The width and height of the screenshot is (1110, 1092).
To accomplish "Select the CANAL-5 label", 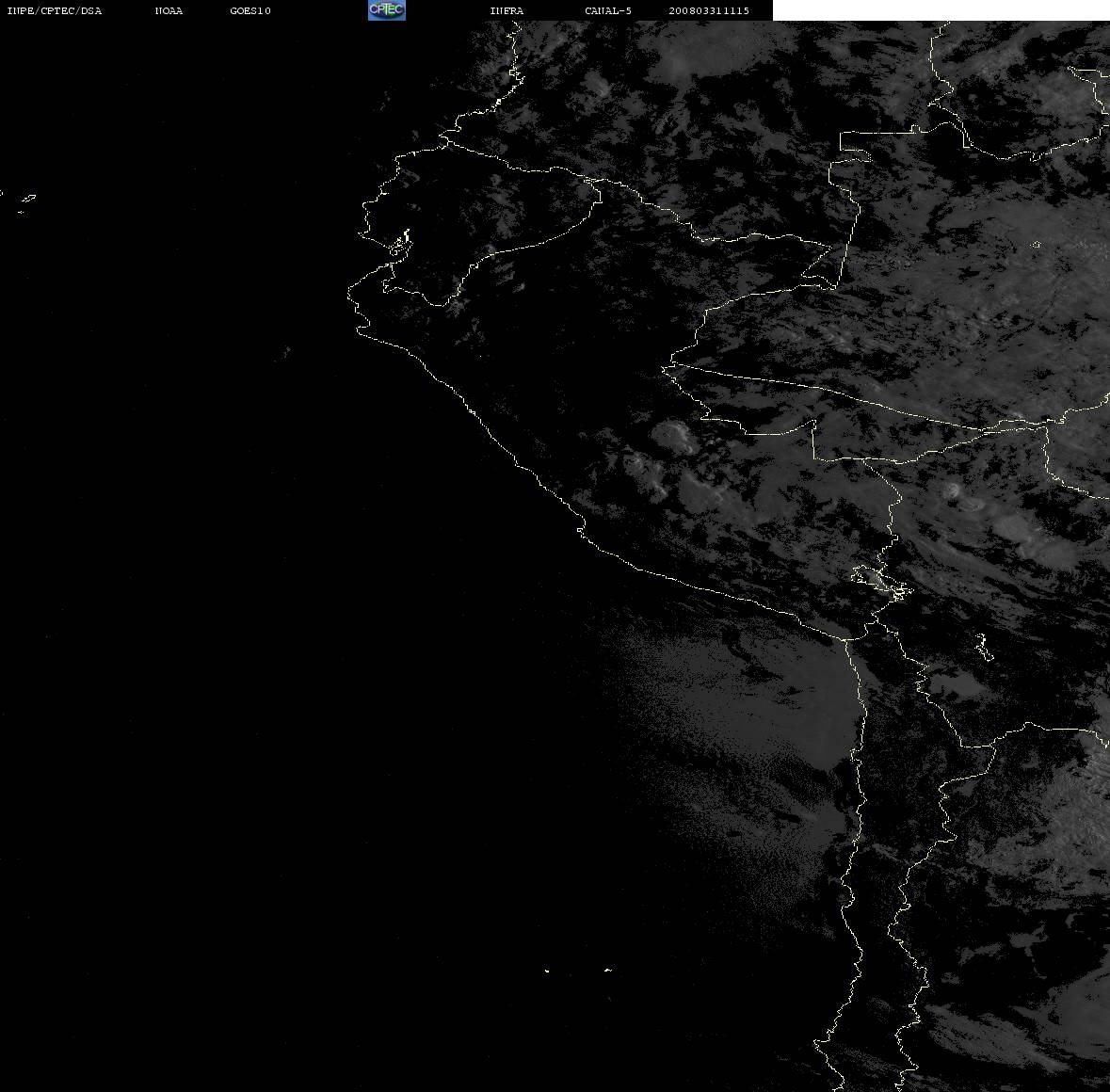I will [x=608, y=10].
